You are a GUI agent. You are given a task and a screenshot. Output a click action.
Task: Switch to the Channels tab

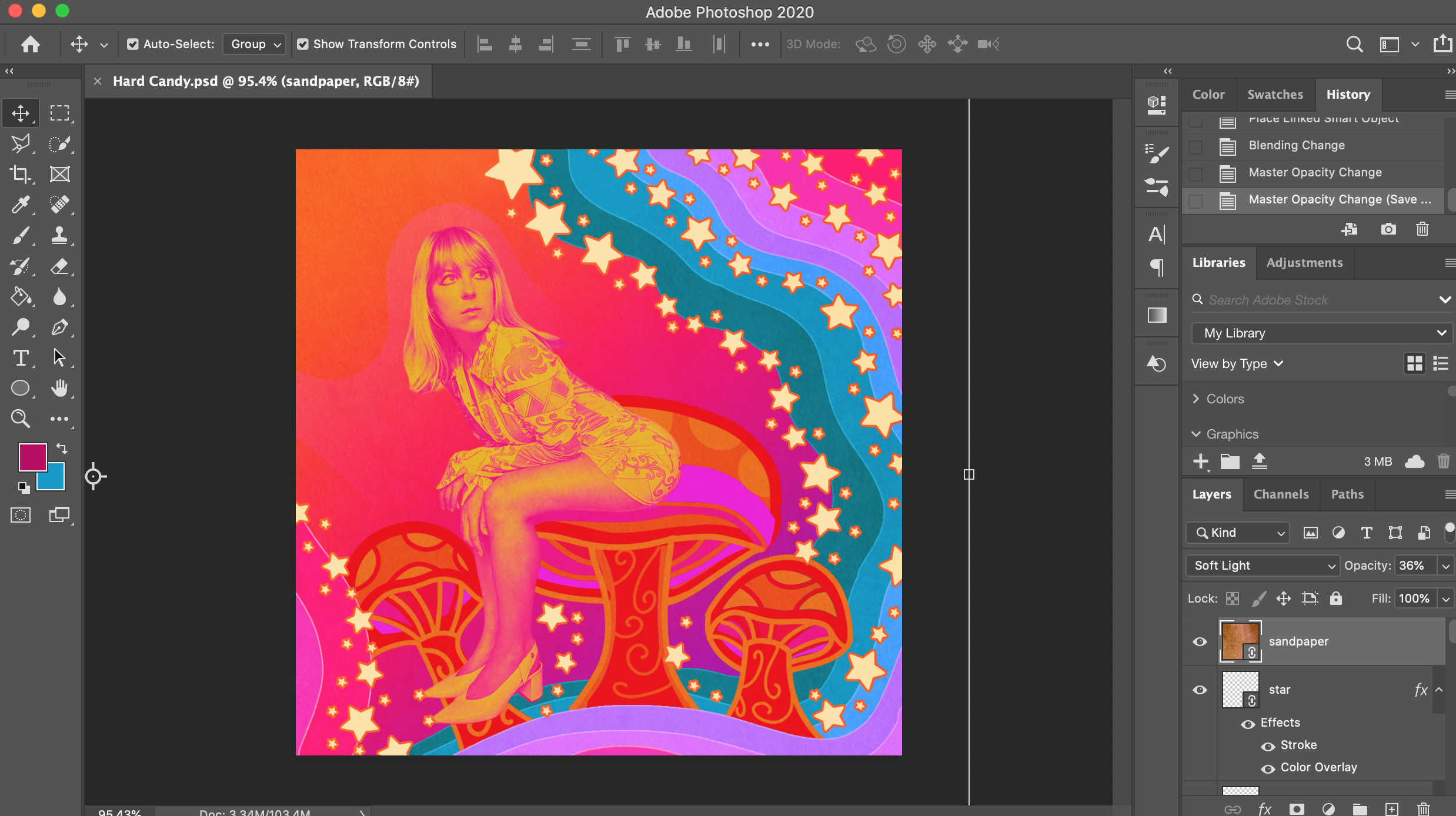pos(1281,494)
